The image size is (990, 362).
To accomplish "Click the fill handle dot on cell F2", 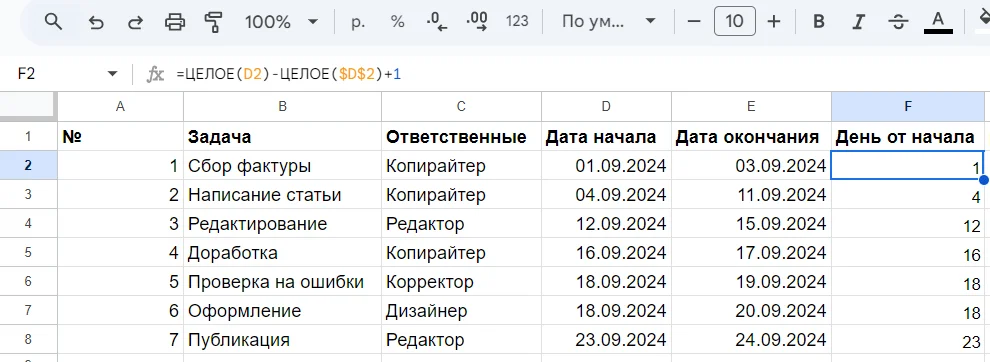I will (x=984, y=180).
